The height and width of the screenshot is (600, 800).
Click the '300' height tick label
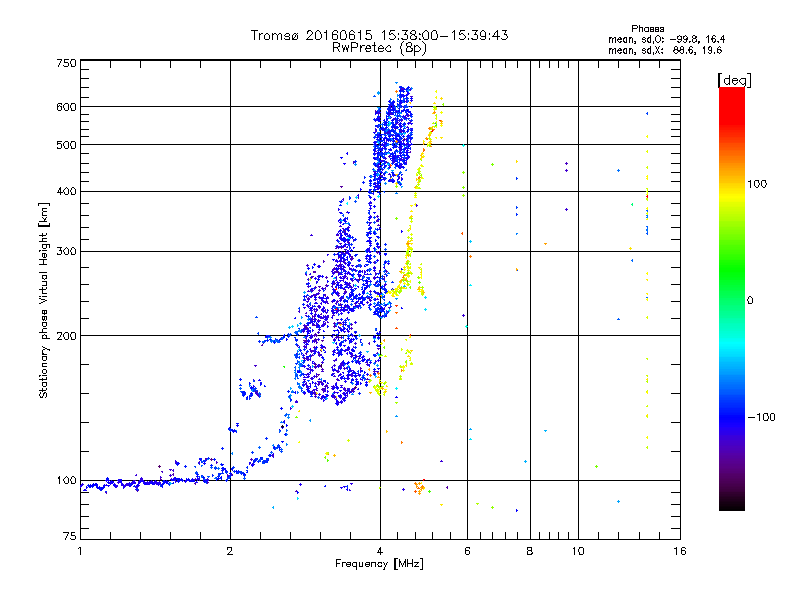tap(66, 251)
